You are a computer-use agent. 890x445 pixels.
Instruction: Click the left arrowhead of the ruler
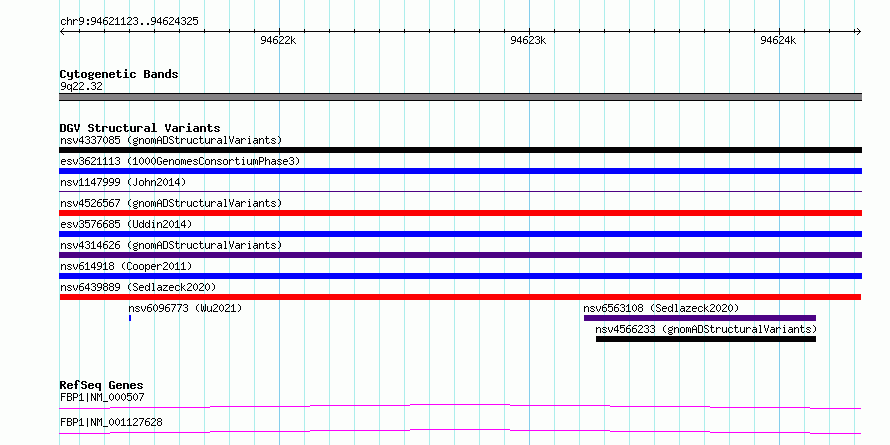coord(62,32)
